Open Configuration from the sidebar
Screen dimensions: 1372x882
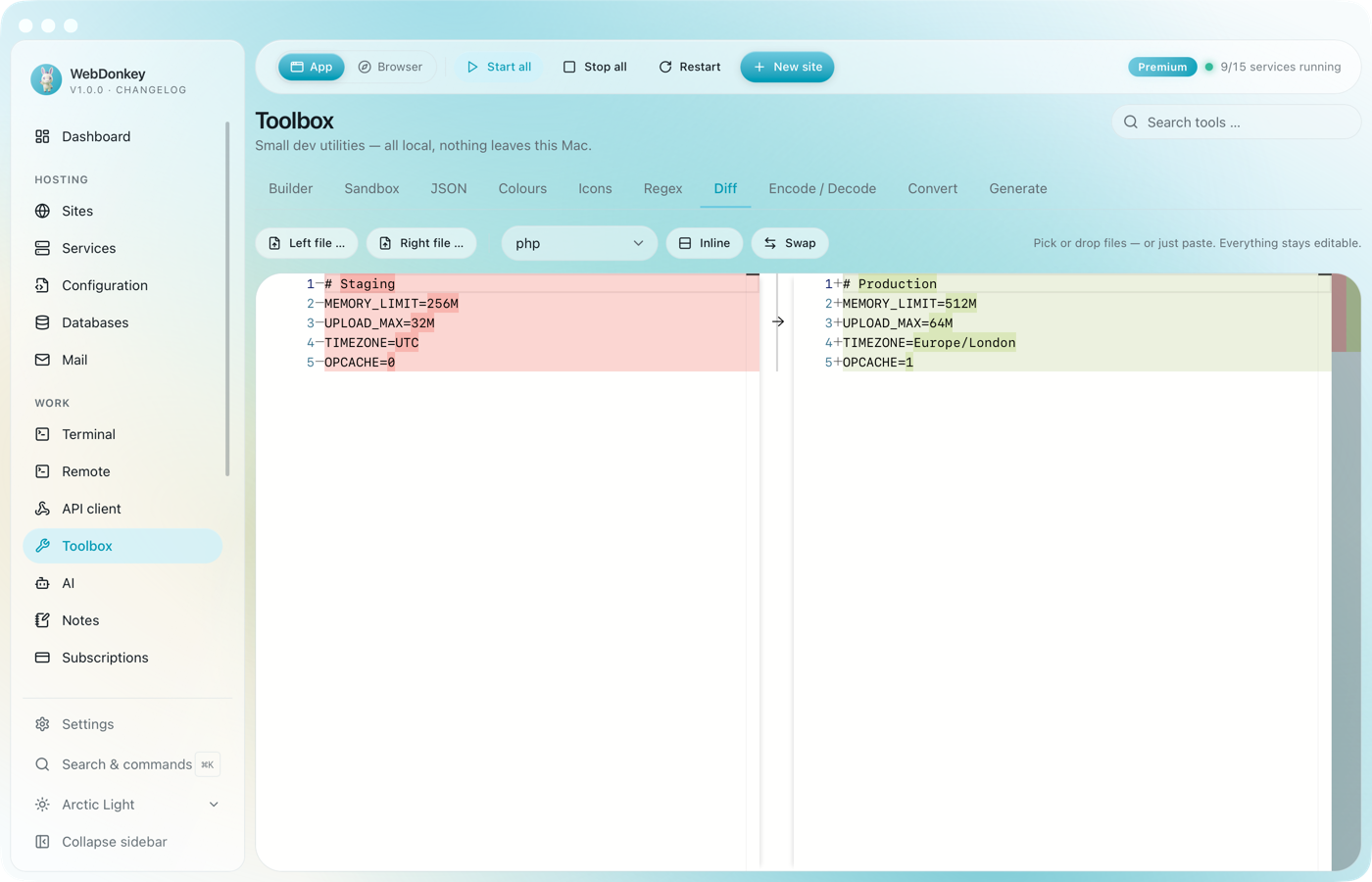122,285
